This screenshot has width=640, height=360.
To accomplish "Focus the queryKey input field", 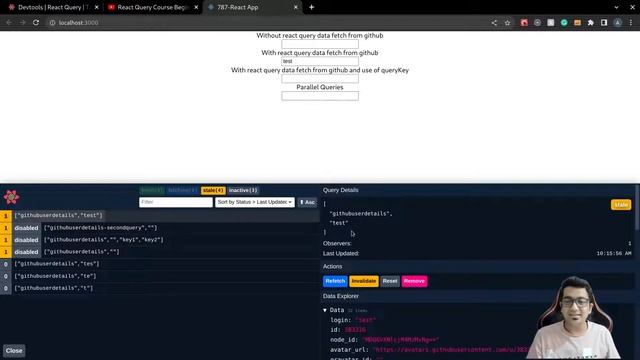I will click(x=320, y=78).
